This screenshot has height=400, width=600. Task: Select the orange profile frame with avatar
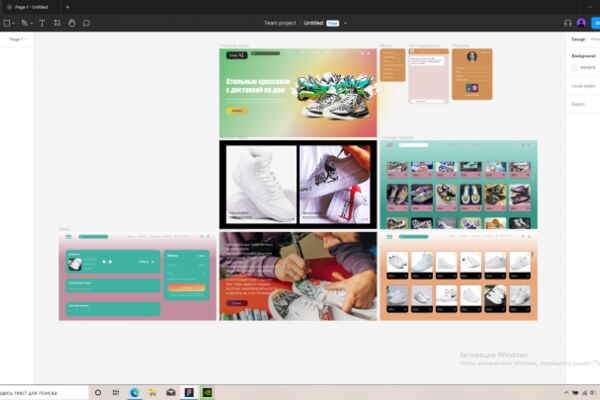472,74
